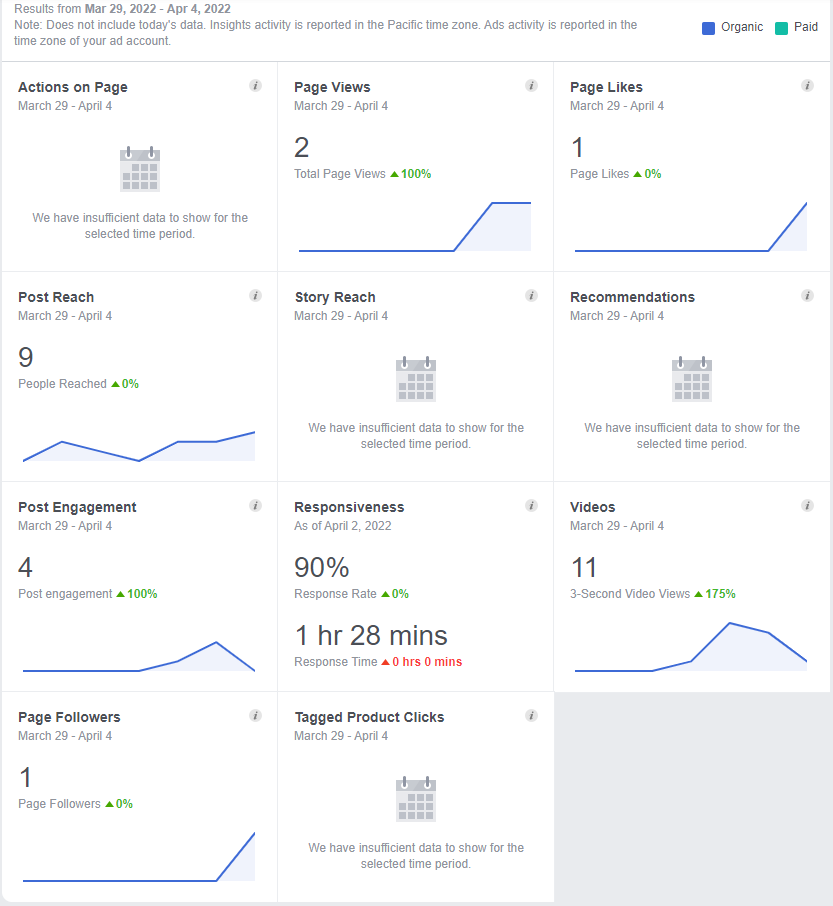Click the Story Reach info icon

[531, 296]
